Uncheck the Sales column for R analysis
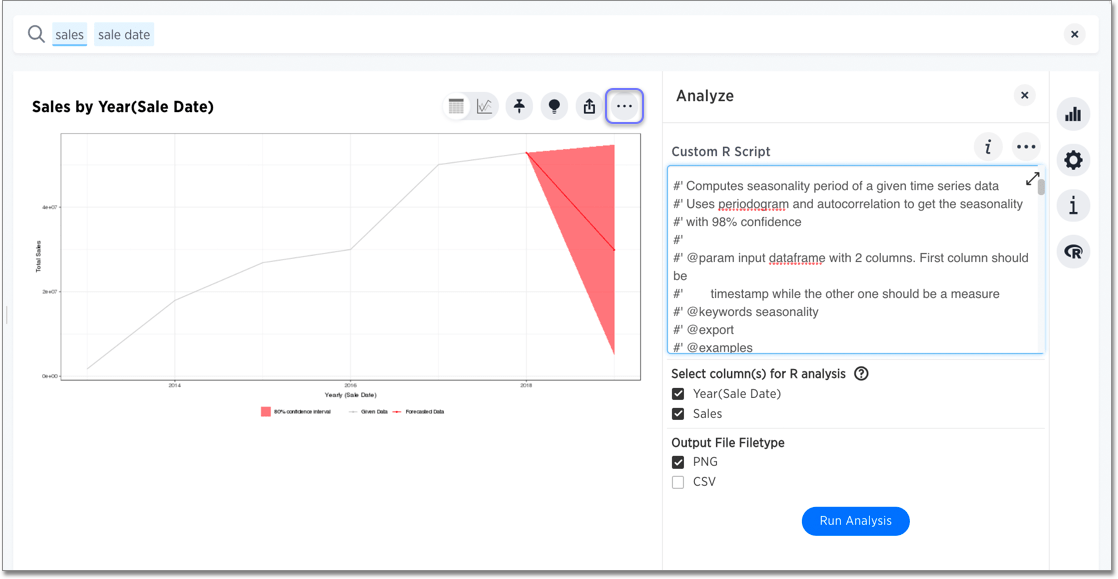 pos(677,413)
